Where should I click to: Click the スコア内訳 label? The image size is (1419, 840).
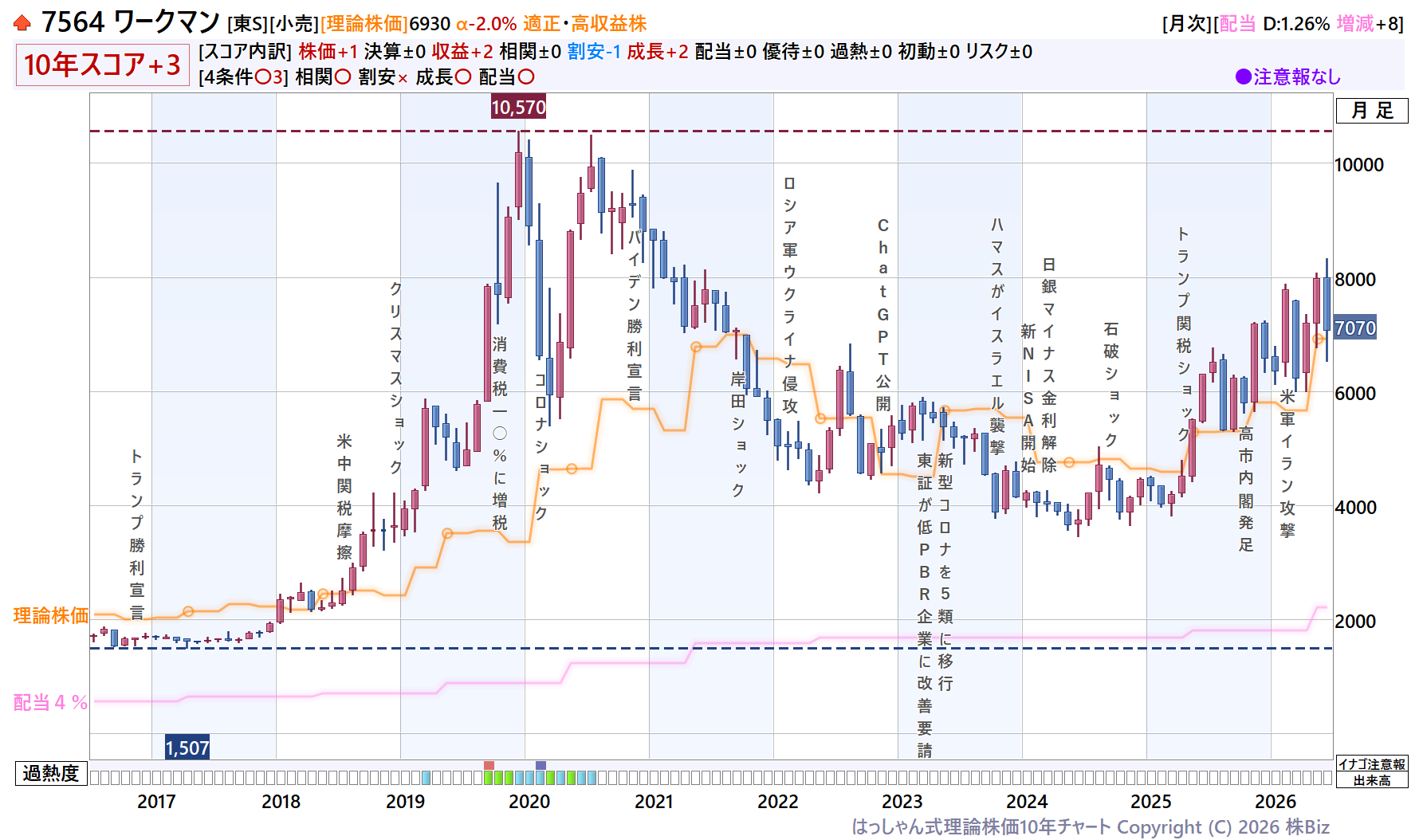(245, 52)
